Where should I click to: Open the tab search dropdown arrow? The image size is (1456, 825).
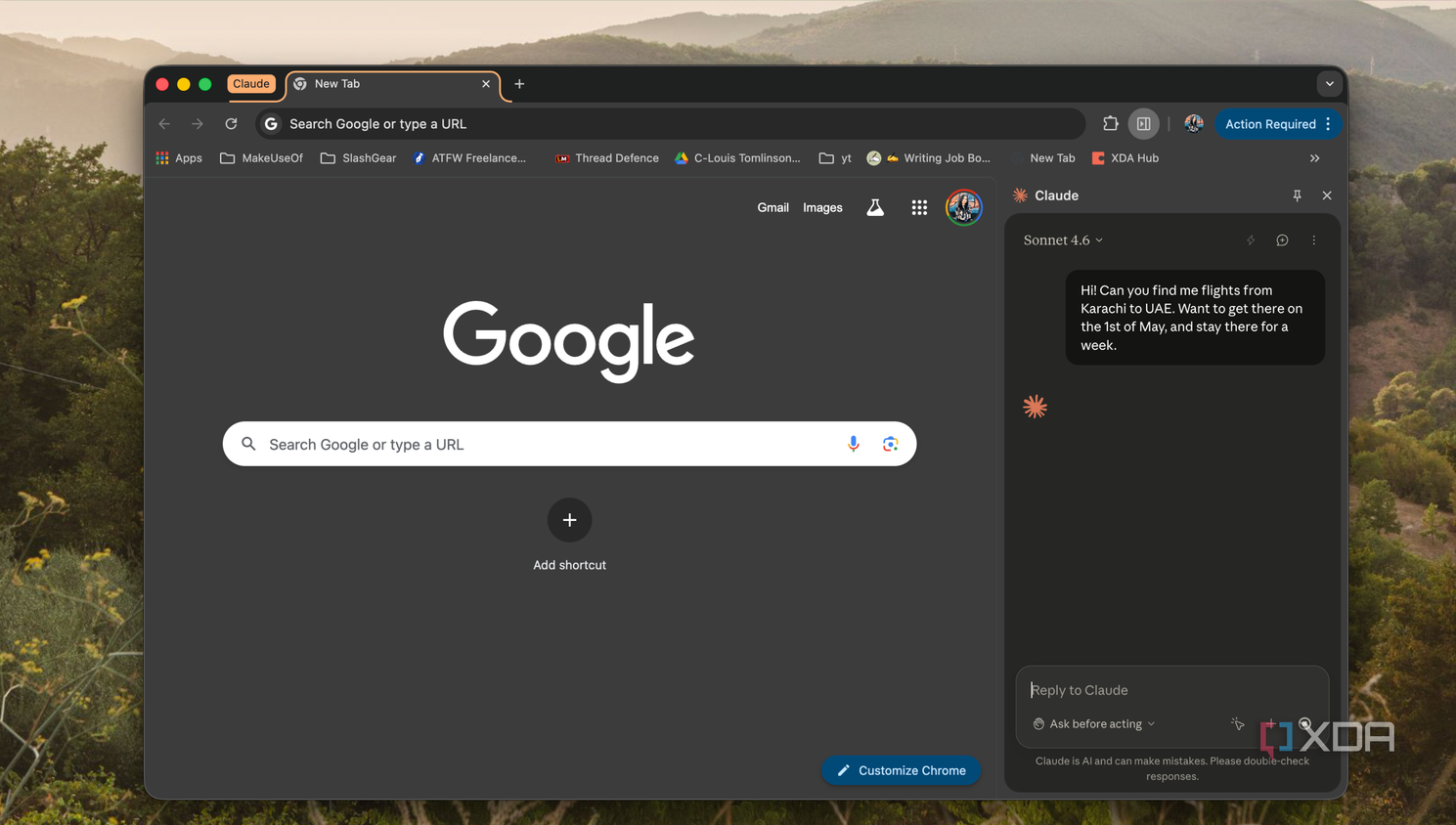tap(1329, 84)
